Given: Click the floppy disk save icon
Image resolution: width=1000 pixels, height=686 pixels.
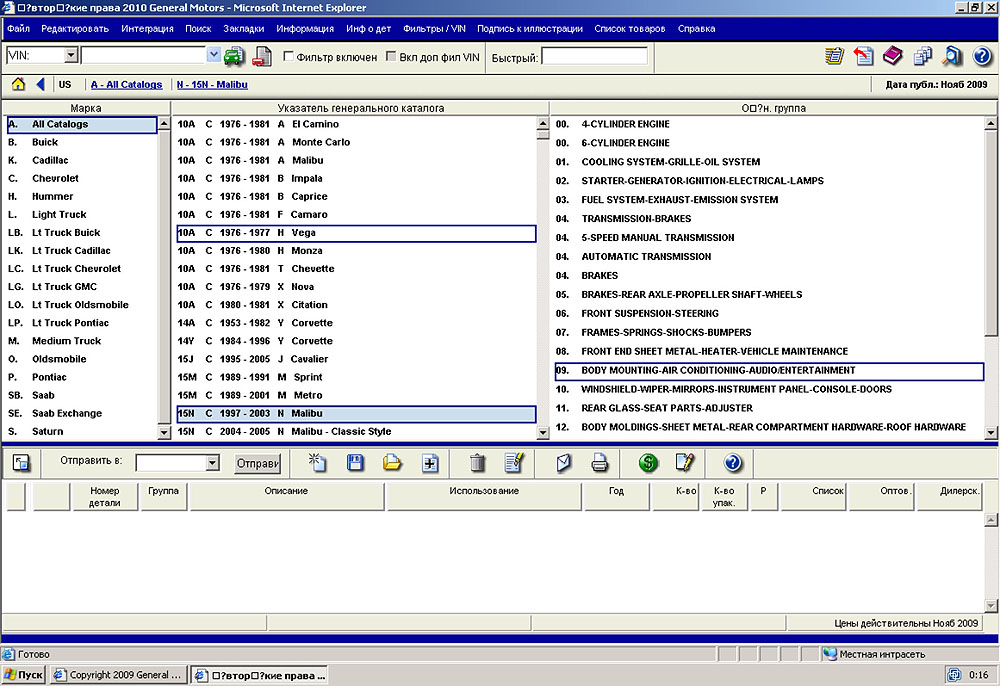Looking at the screenshot, I should [355, 463].
